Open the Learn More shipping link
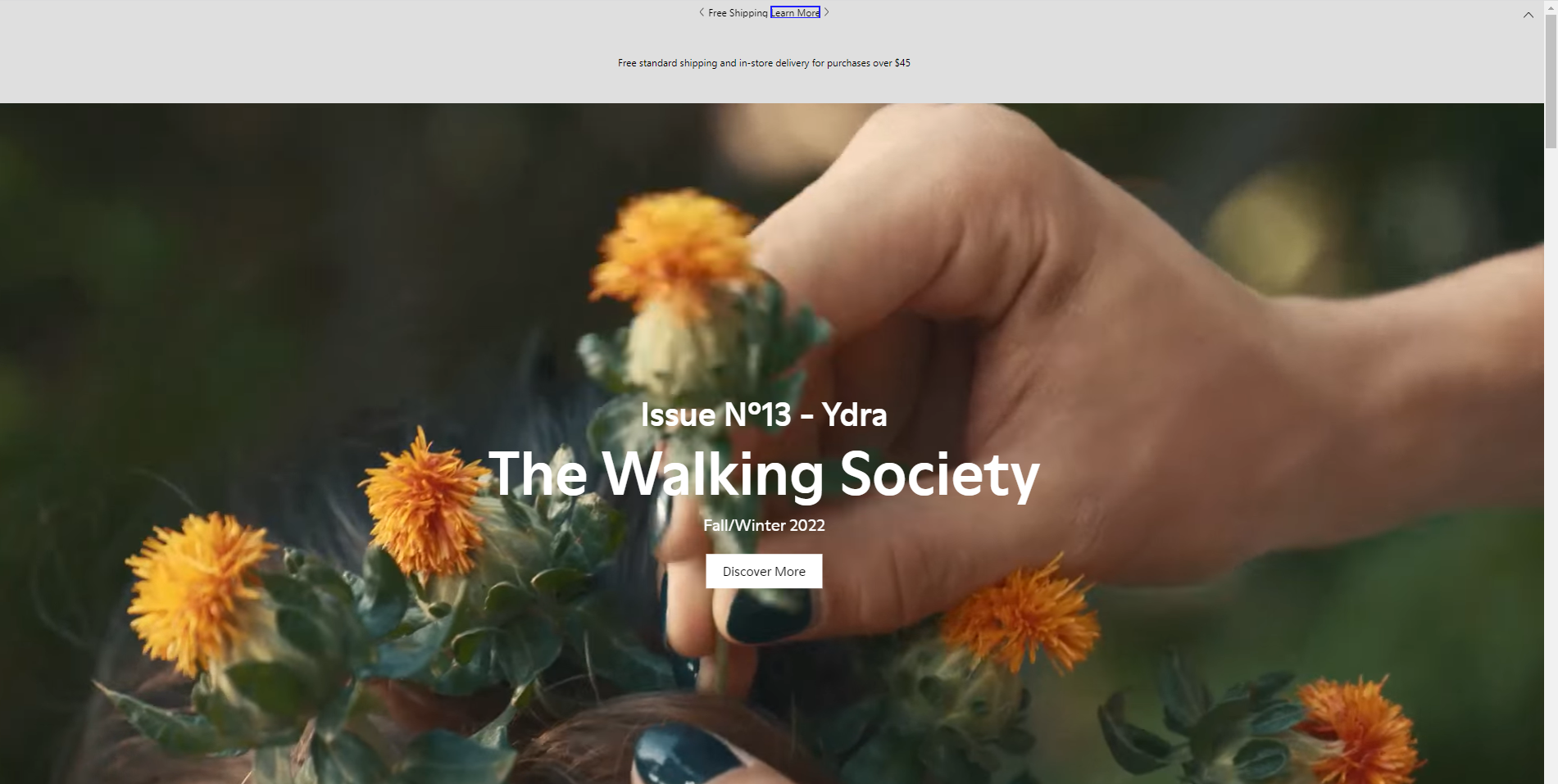The height and width of the screenshot is (784, 1558). point(795,12)
